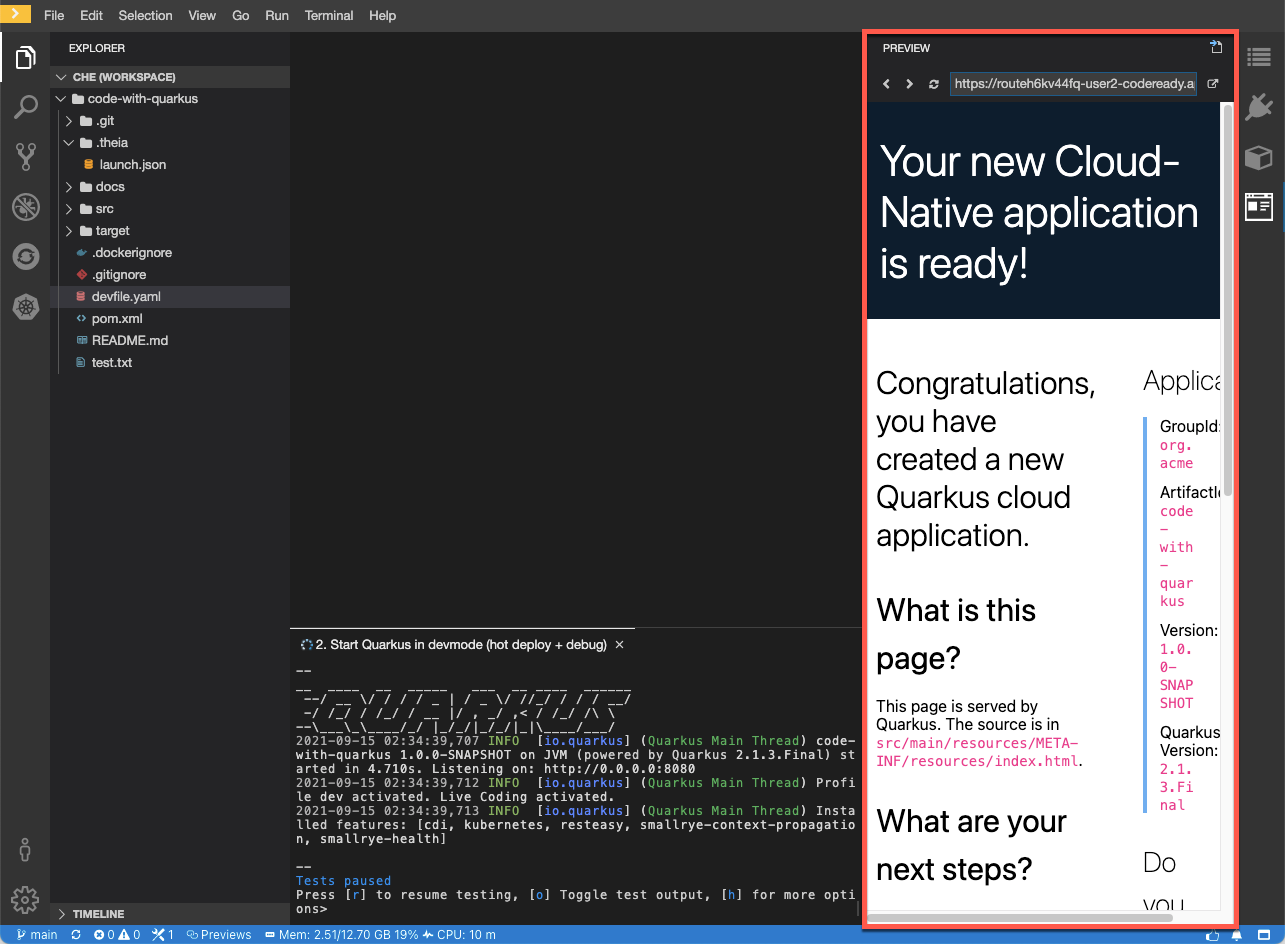
Task: Open launch.json file
Action: point(170,165)
